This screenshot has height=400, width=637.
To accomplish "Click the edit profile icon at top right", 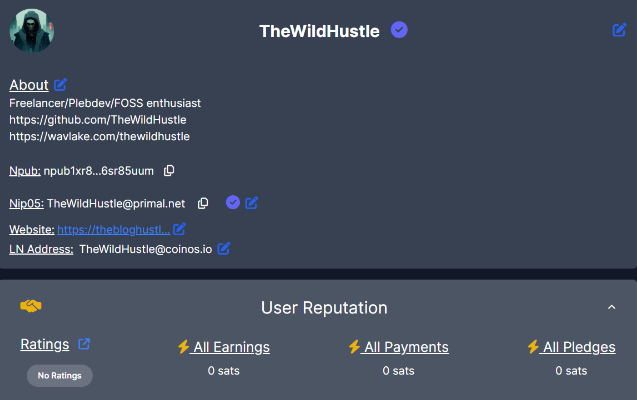I will (x=619, y=30).
